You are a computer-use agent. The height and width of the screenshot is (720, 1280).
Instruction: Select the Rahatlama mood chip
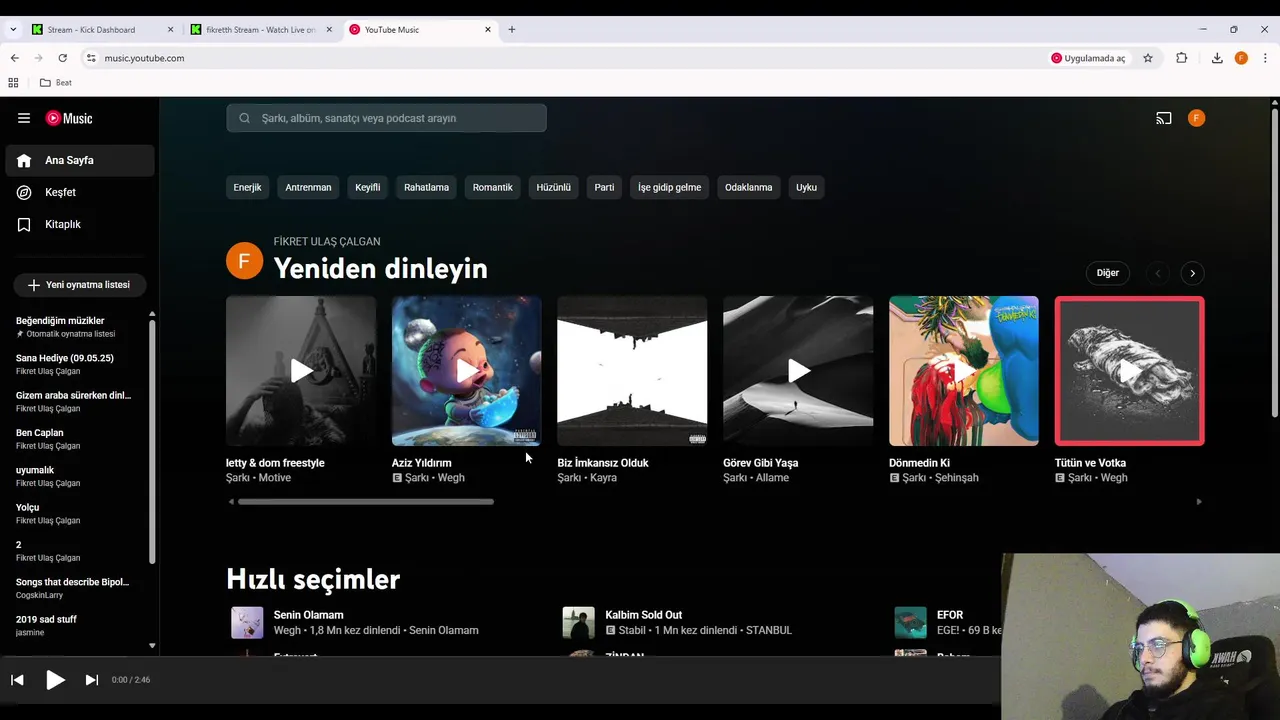click(x=427, y=187)
